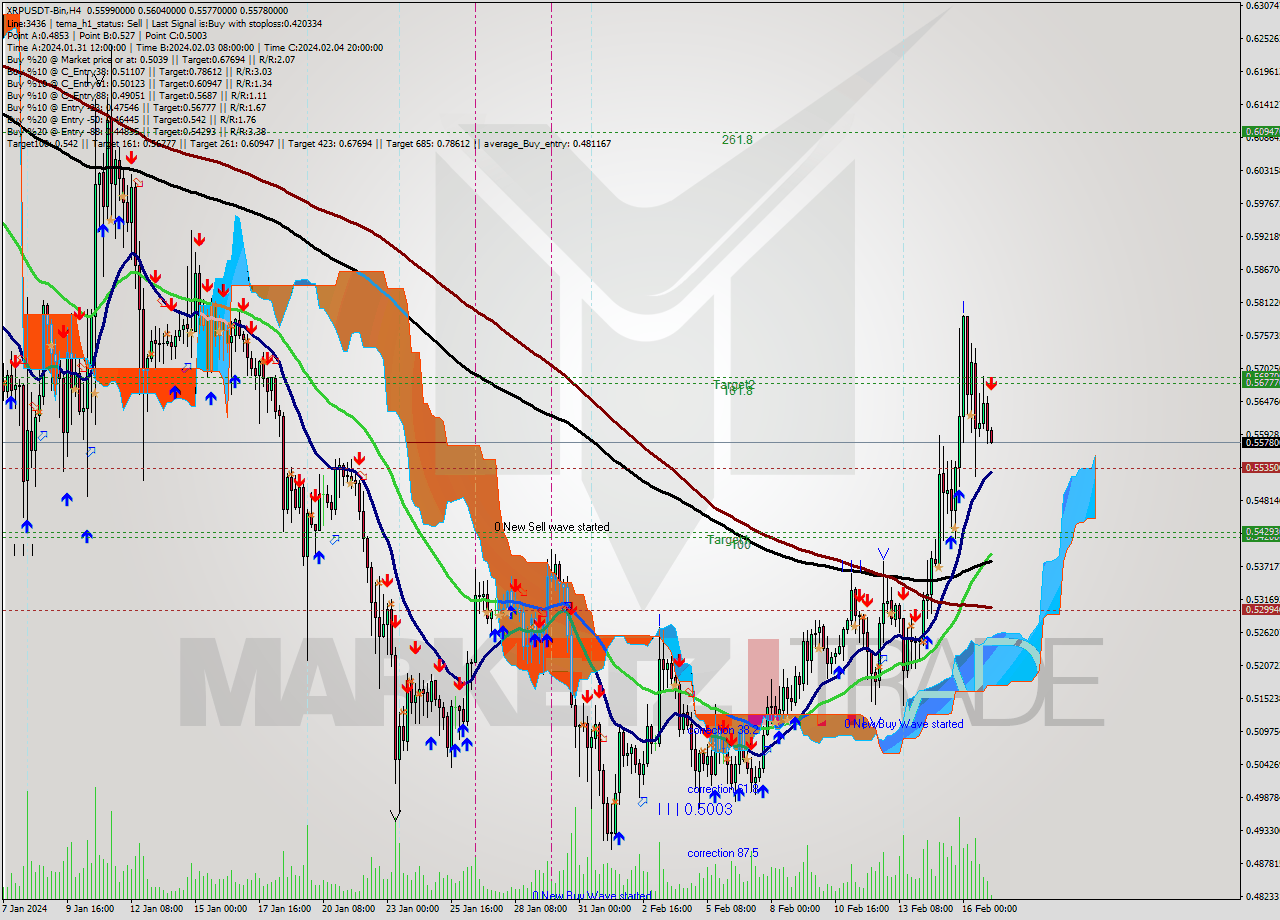
Task: Click the 0.48780 price axis label
Action: (1261, 864)
